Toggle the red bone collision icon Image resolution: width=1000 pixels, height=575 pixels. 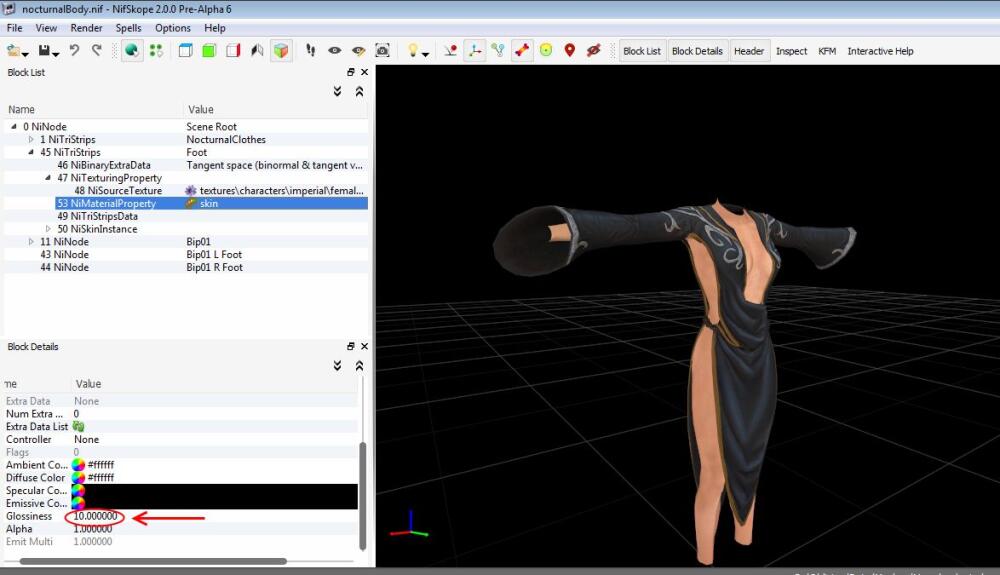(x=522, y=50)
